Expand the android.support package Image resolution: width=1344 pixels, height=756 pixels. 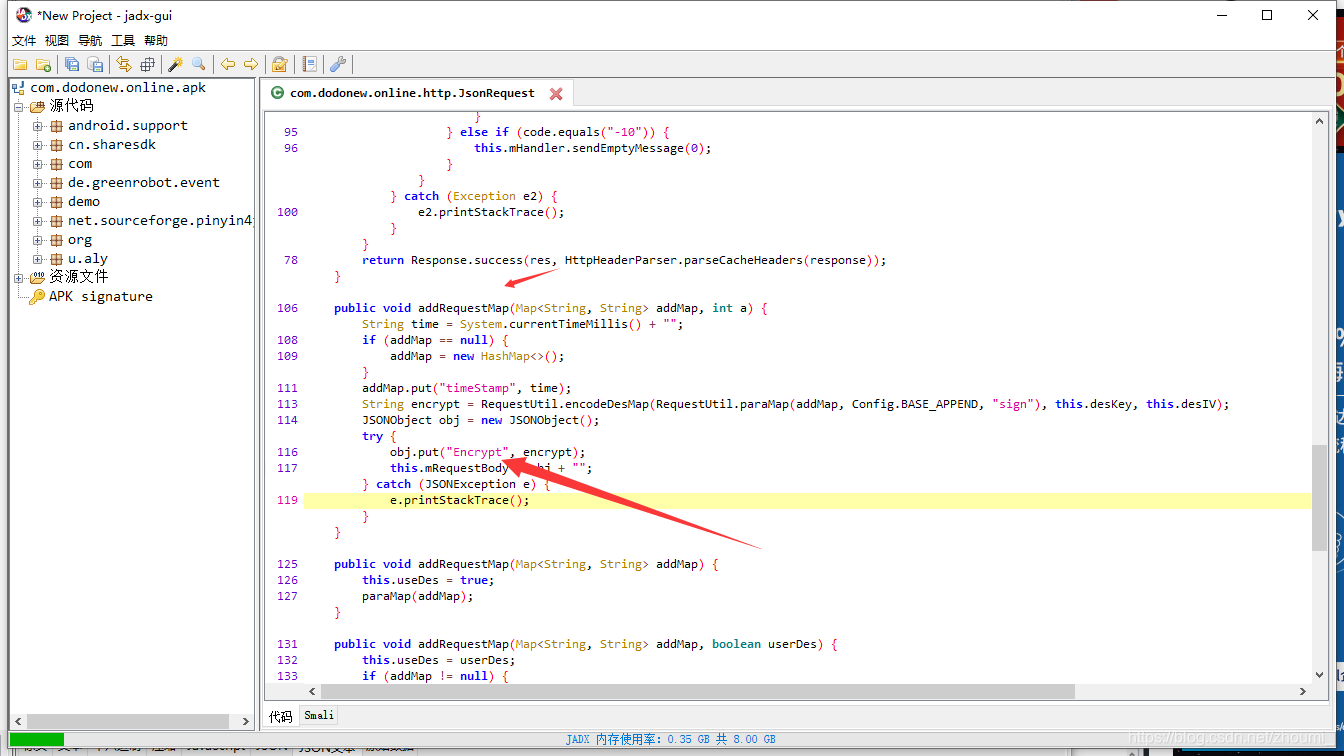point(38,126)
